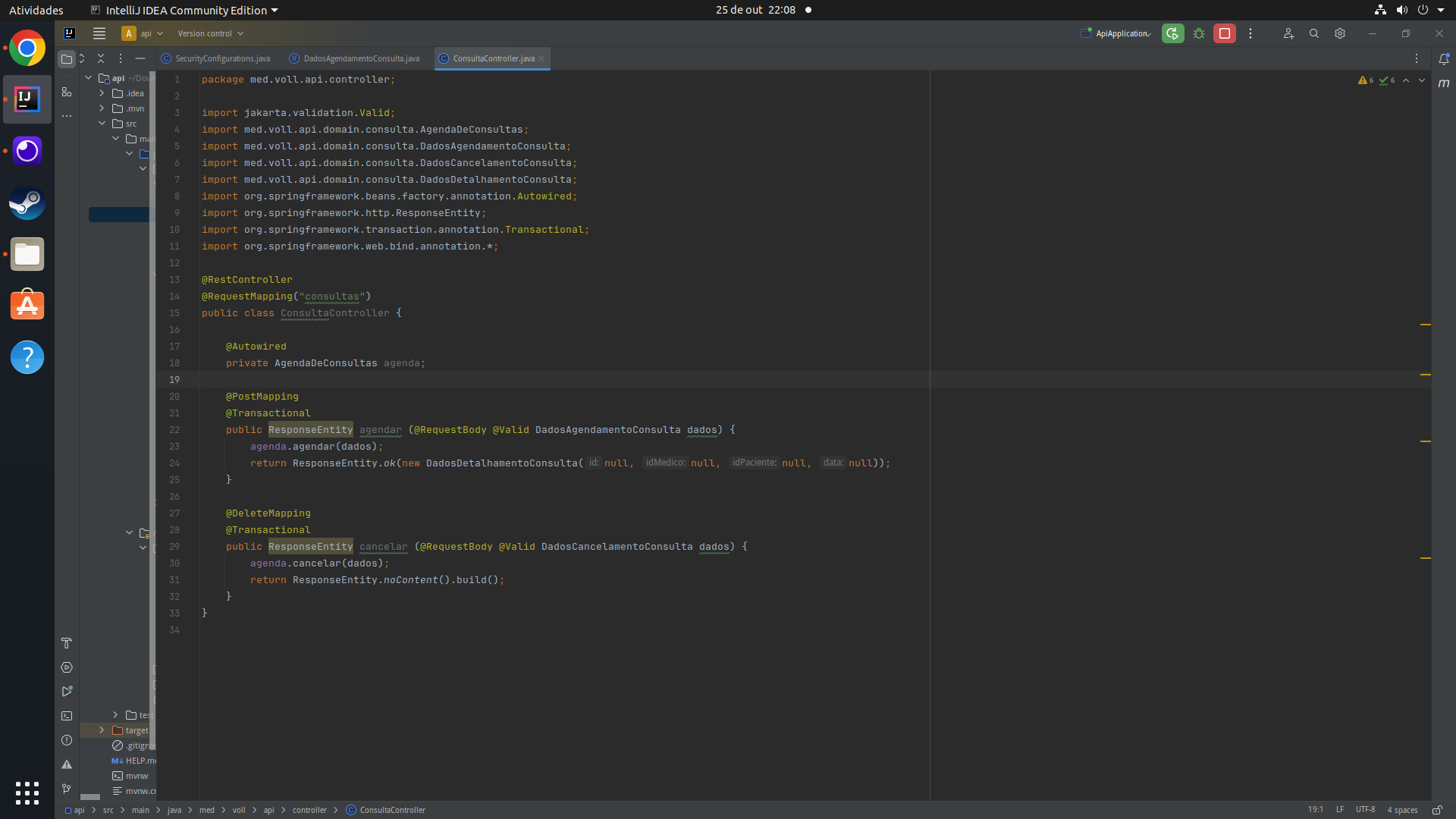The width and height of the screenshot is (1456, 819).
Task: Change UTF-8 file encoding
Action: tap(1365, 810)
